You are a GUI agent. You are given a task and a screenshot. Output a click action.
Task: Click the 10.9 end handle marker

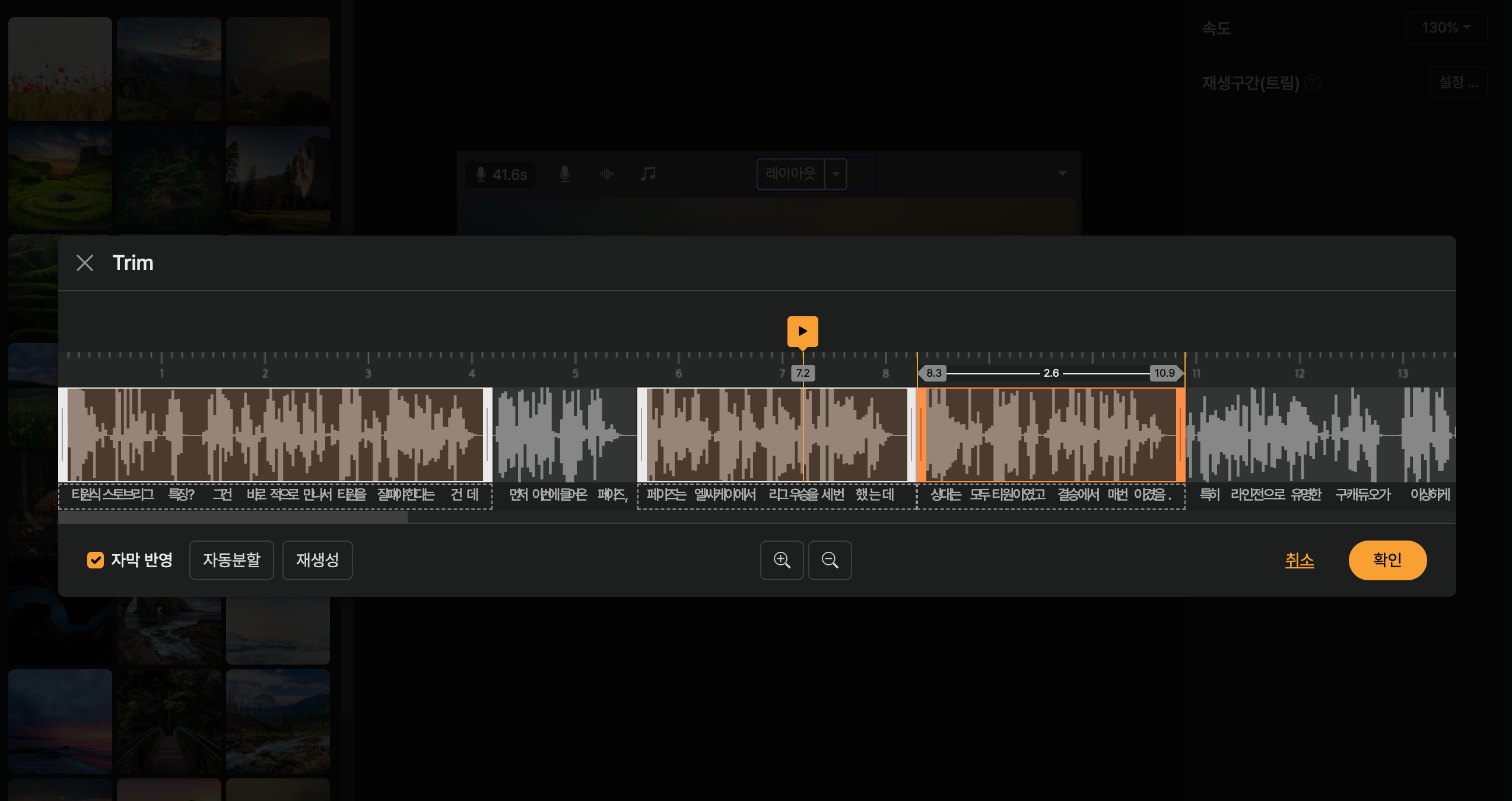[1164, 373]
